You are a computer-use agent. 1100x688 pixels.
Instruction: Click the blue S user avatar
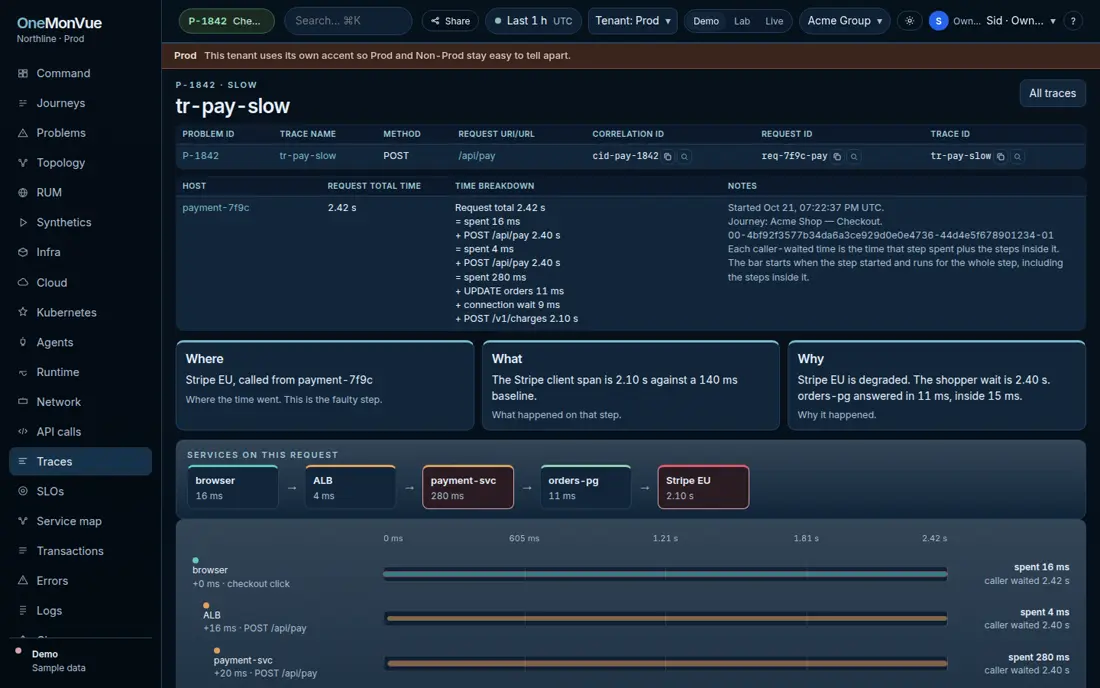[939, 21]
